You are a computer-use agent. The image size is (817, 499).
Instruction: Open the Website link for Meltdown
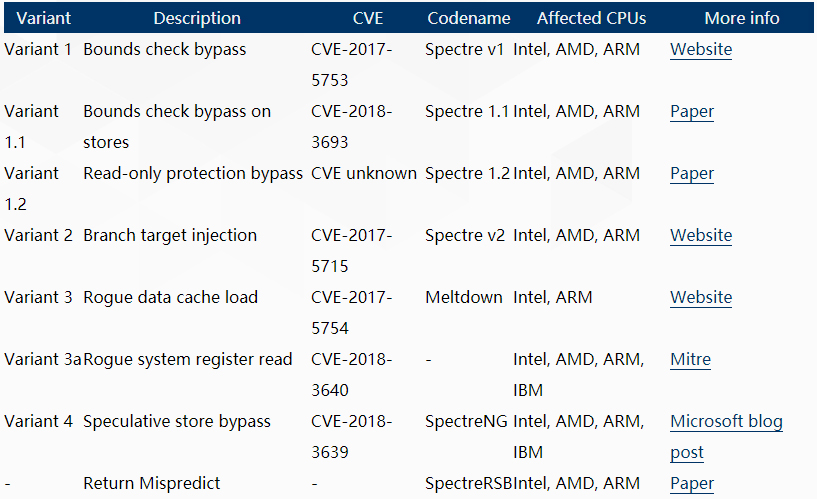click(701, 297)
